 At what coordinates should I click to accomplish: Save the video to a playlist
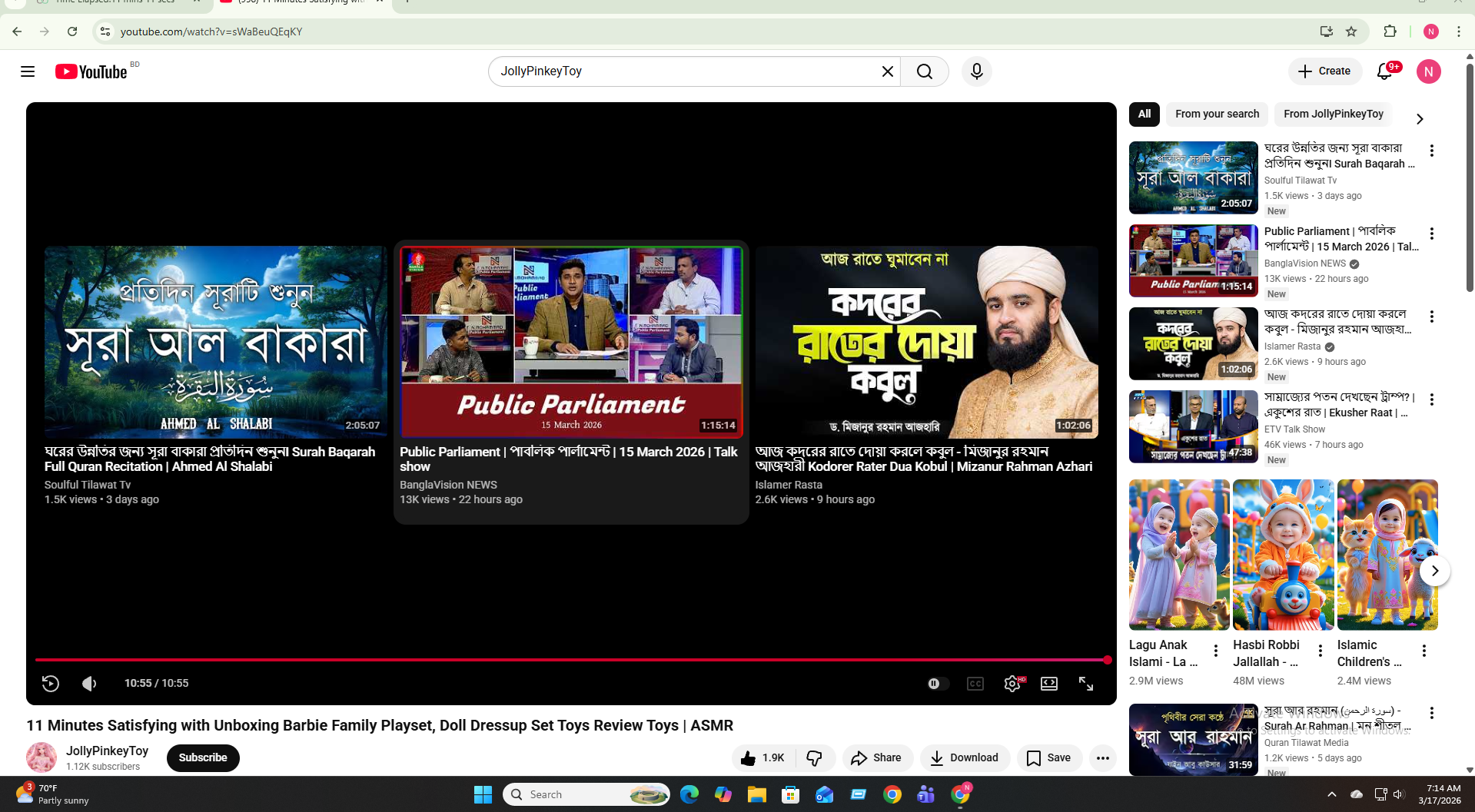[x=1049, y=758]
